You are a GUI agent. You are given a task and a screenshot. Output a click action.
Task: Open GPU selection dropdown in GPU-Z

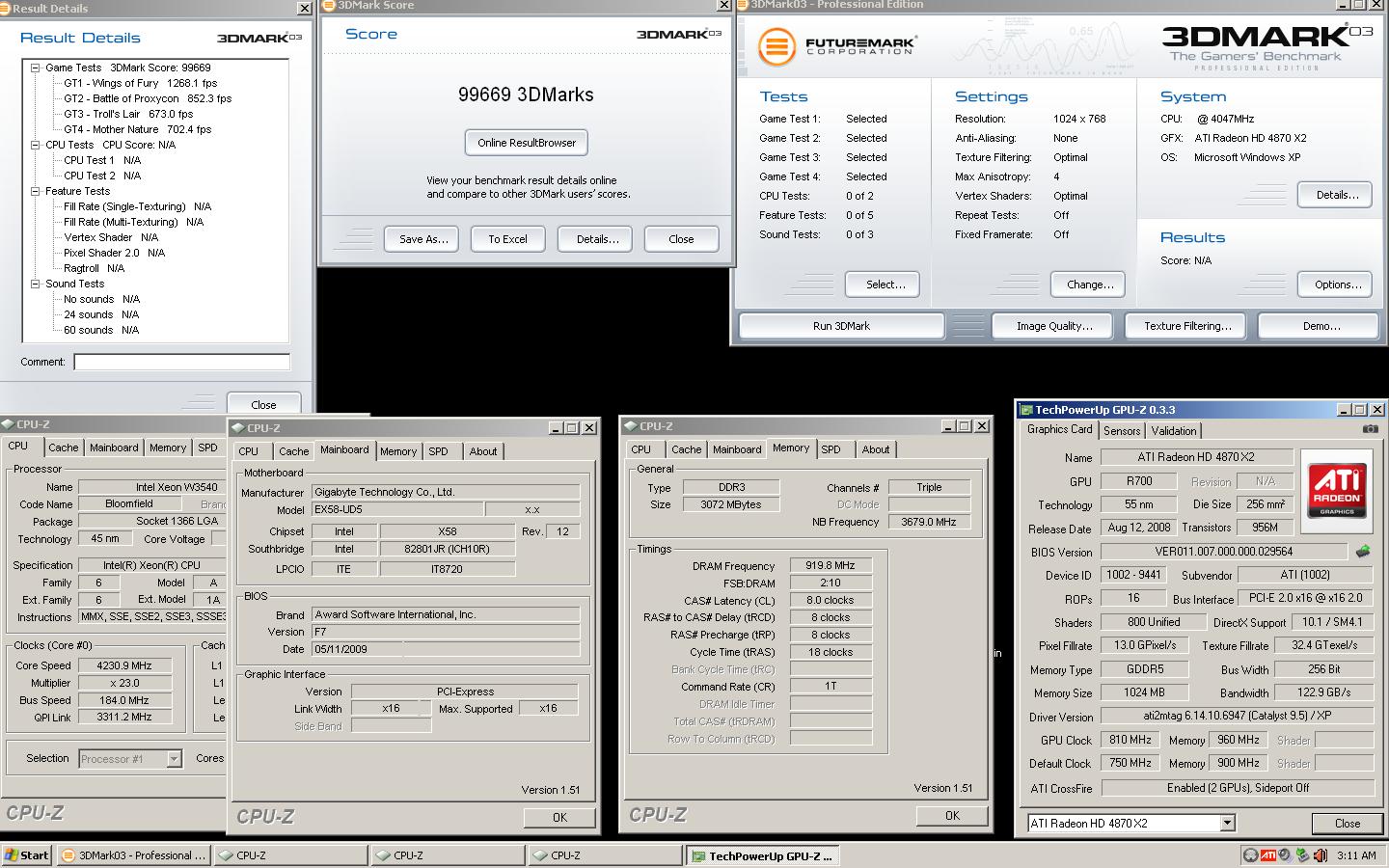point(1227,823)
